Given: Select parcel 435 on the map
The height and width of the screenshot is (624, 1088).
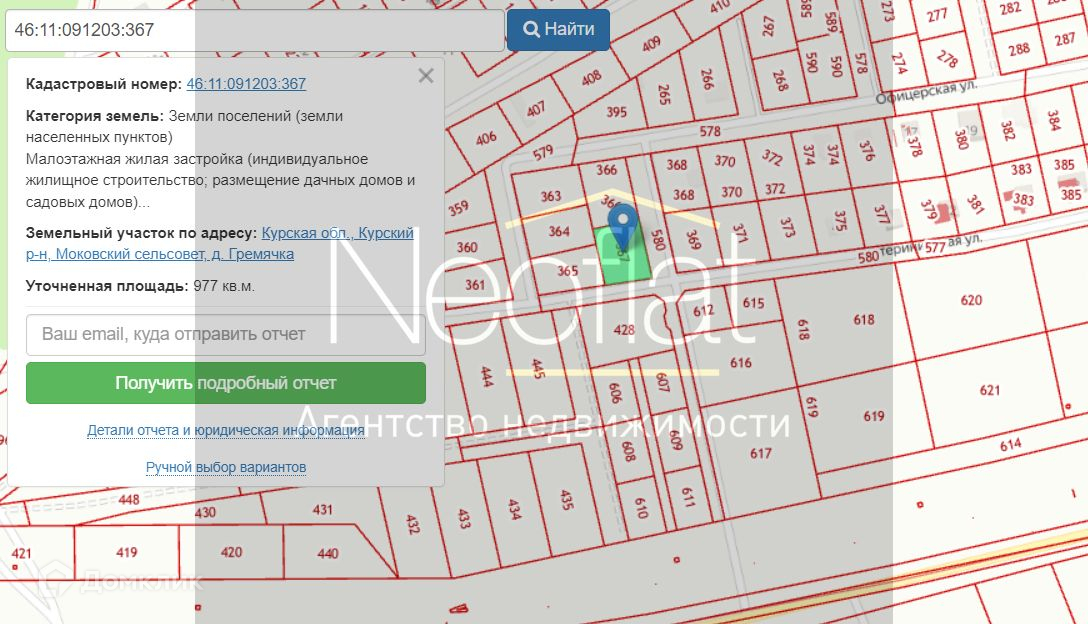Looking at the screenshot, I should tap(566, 500).
